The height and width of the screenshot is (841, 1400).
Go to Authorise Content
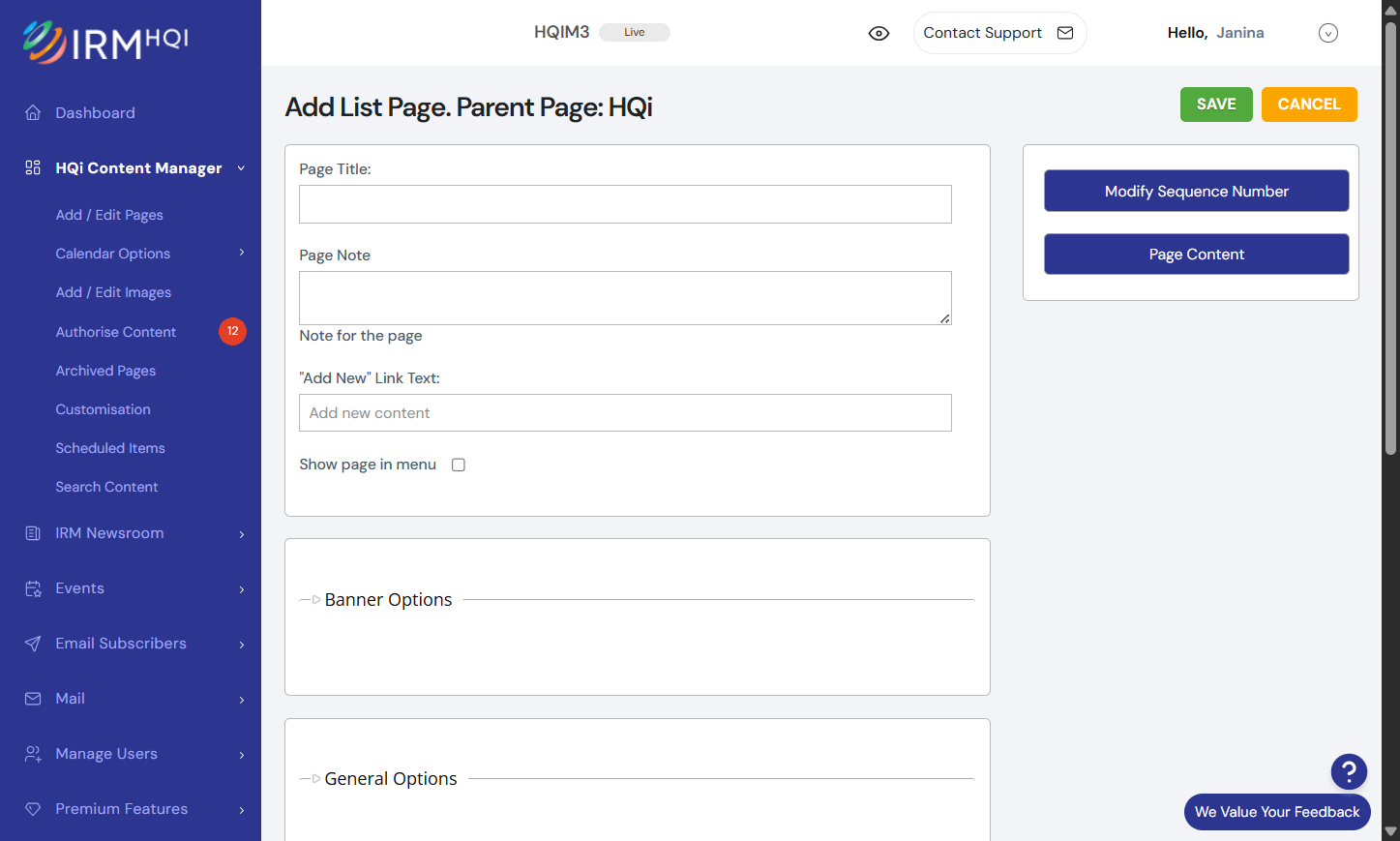[116, 332]
